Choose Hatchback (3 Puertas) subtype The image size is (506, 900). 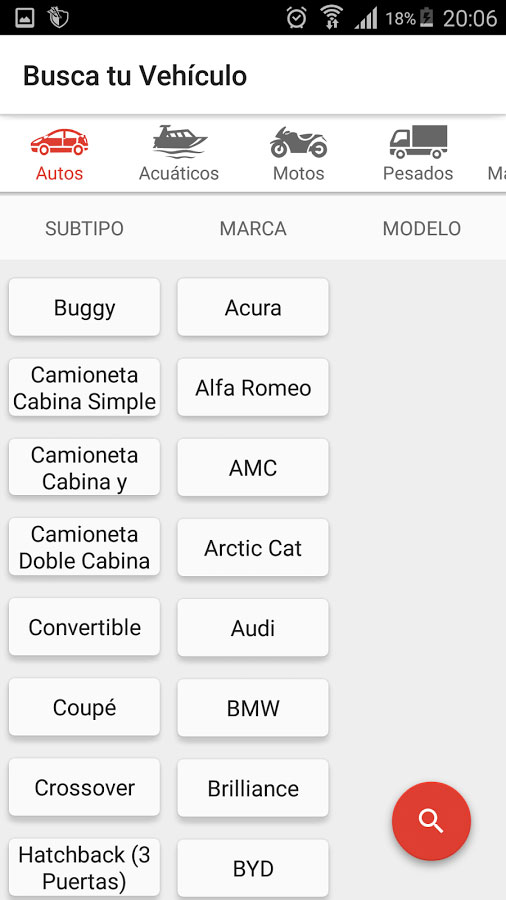84,868
